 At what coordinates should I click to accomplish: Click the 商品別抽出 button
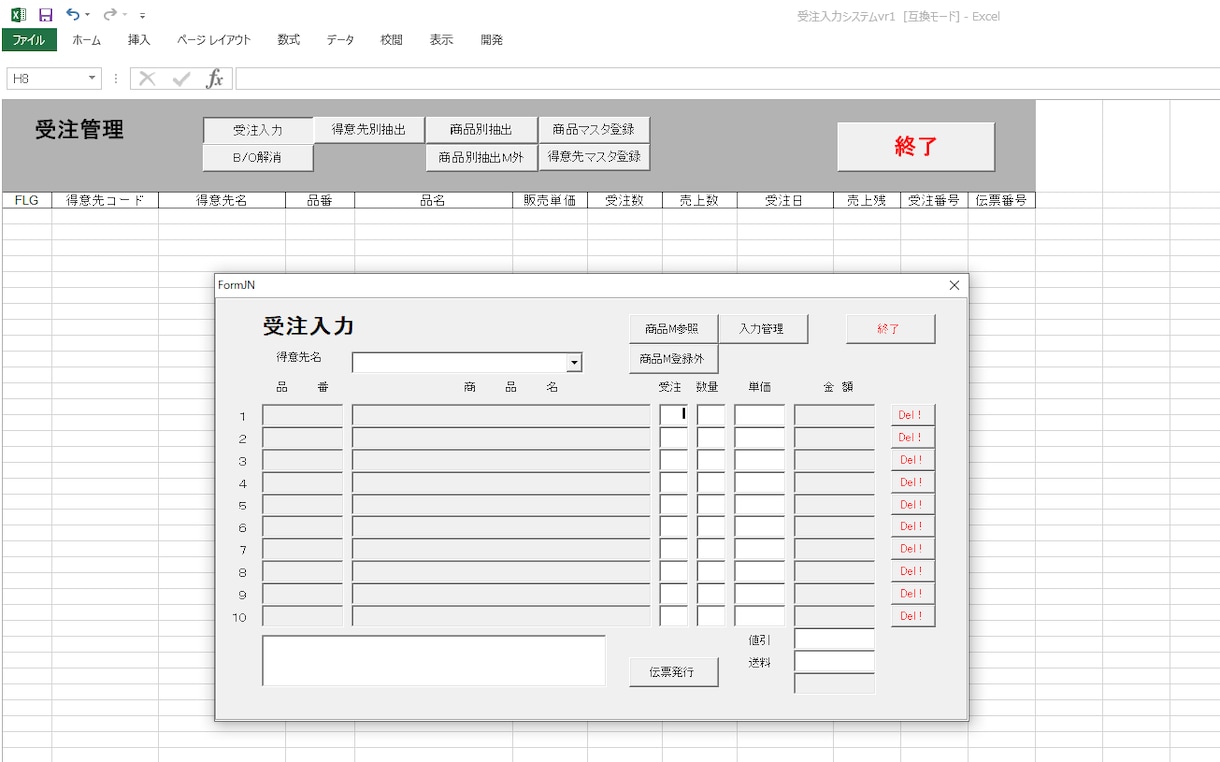(481, 129)
